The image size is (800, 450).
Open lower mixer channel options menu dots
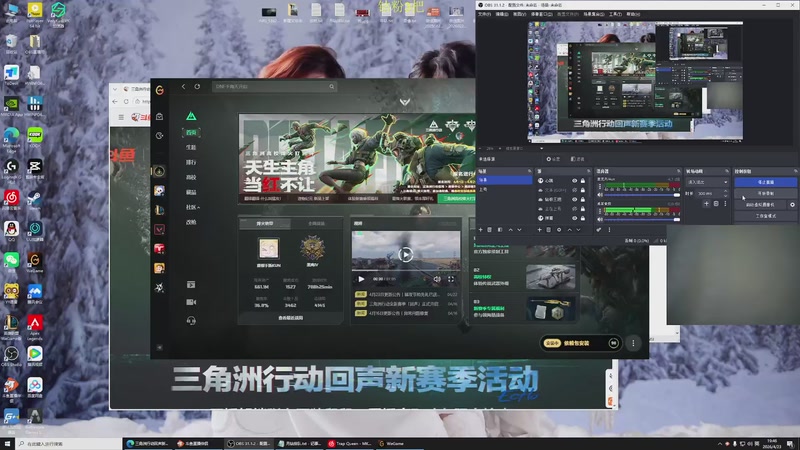click(x=600, y=211)
